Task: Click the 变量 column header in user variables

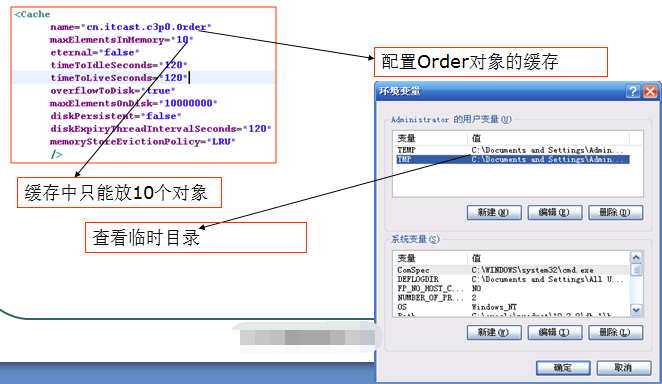Action: (431, 138)
